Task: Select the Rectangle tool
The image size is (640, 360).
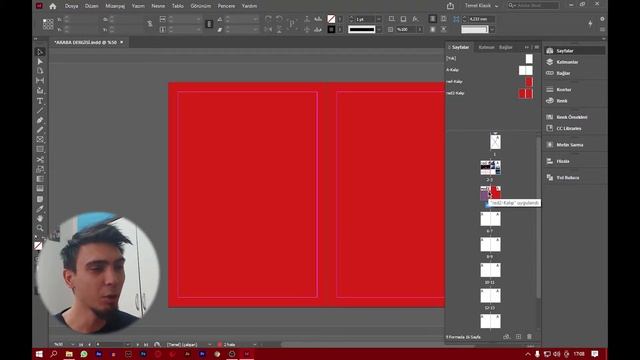Action: 40,150
